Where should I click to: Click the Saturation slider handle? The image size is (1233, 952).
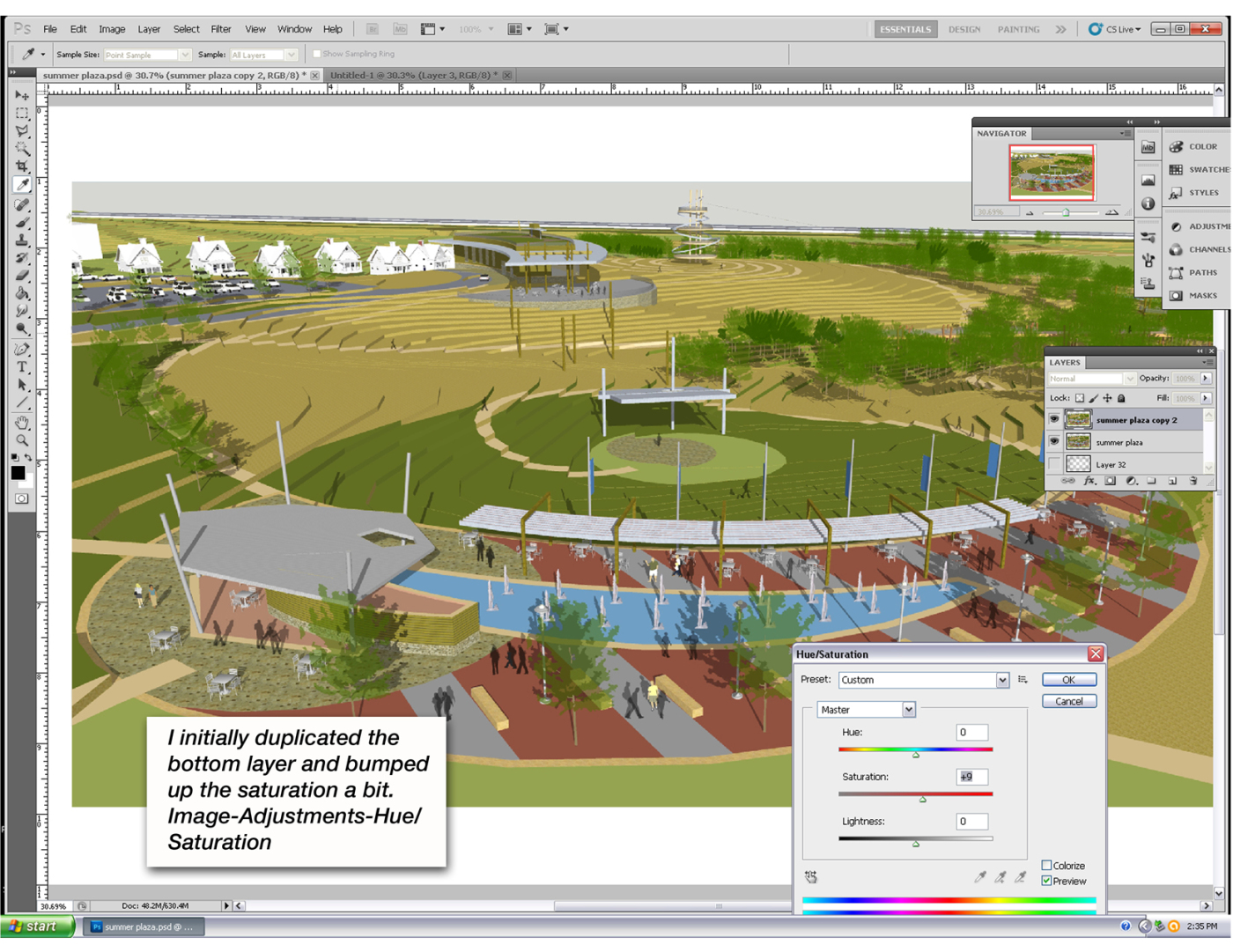click(x=923, y=800)
